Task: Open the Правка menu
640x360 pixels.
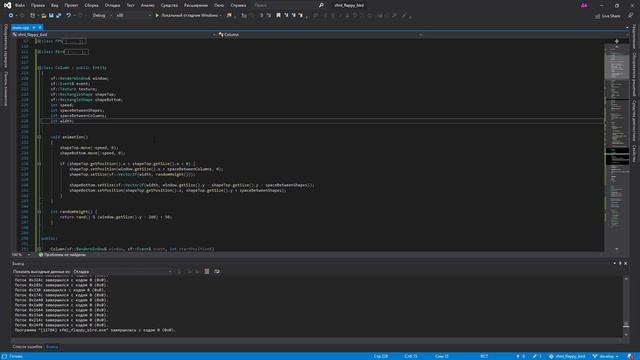Action: [x=38, y=5]
